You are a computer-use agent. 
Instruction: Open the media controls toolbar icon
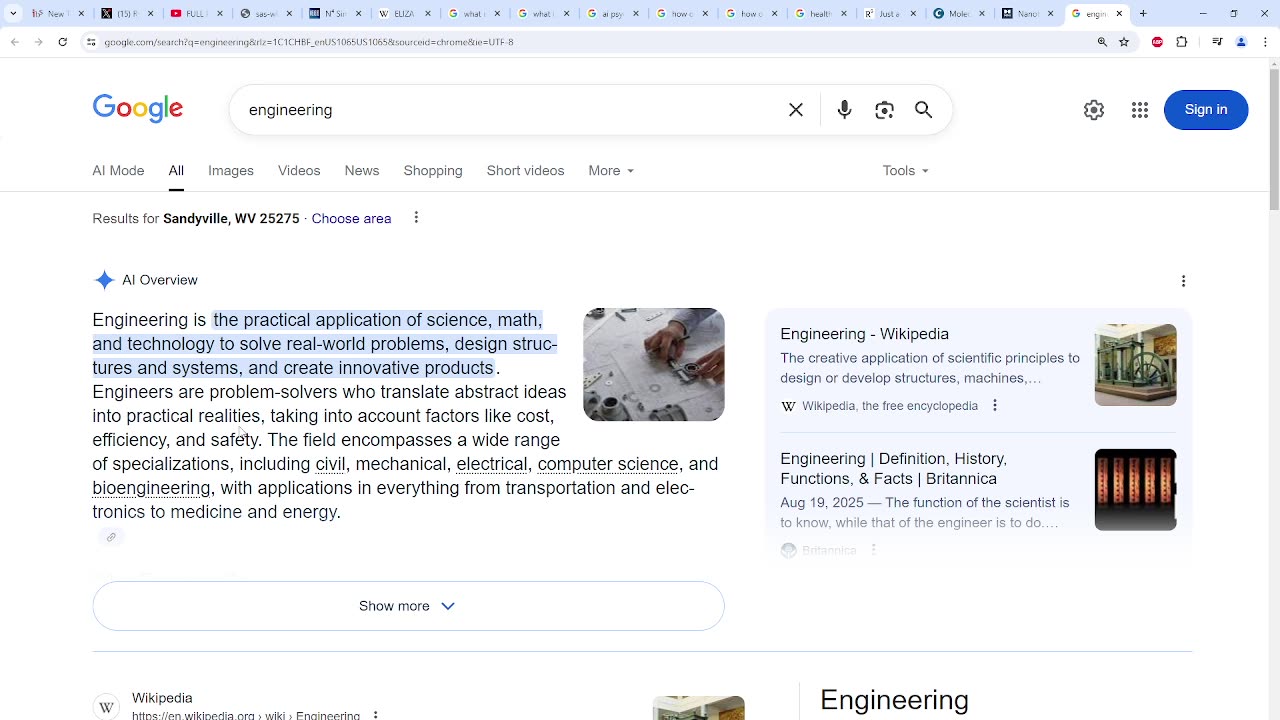click(x=1217, y=42)
